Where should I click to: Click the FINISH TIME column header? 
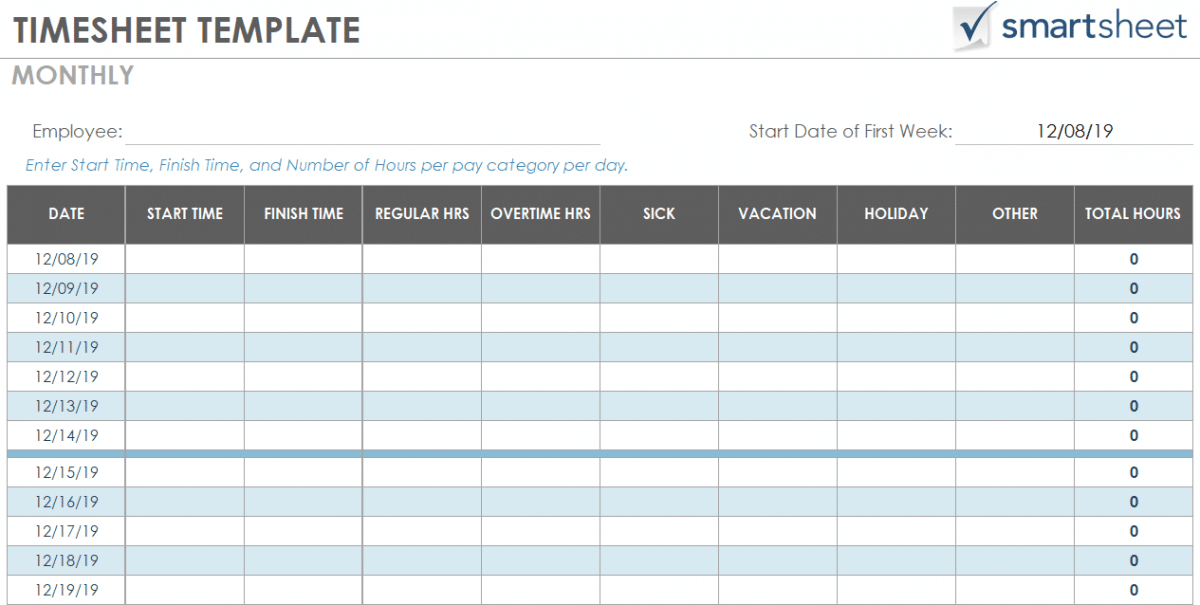(x=303, y=214)
